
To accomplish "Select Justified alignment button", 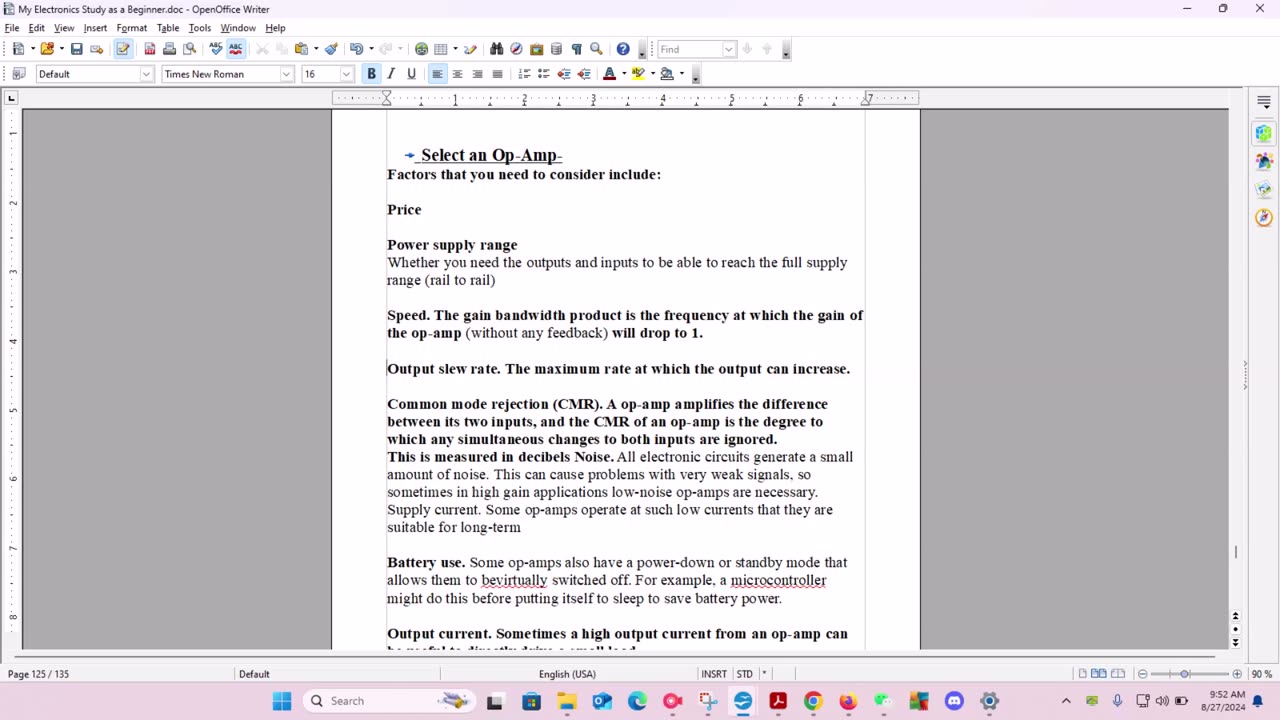I will (x=497, y=74).
